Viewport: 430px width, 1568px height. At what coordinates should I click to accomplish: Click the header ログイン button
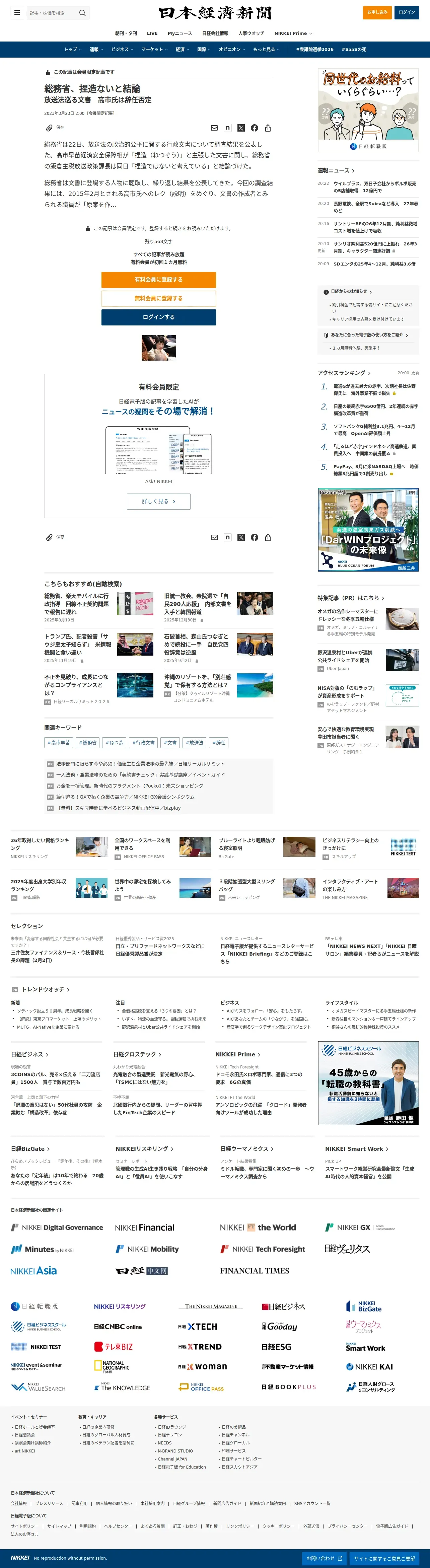coord(407,12)
